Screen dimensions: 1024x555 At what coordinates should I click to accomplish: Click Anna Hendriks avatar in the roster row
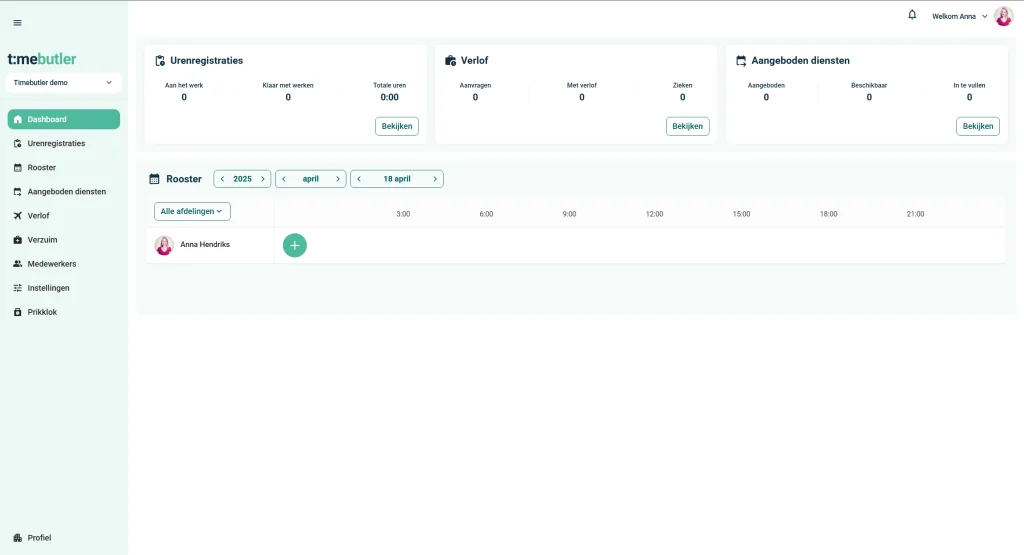pyautogui.click(x=164, y=246)
